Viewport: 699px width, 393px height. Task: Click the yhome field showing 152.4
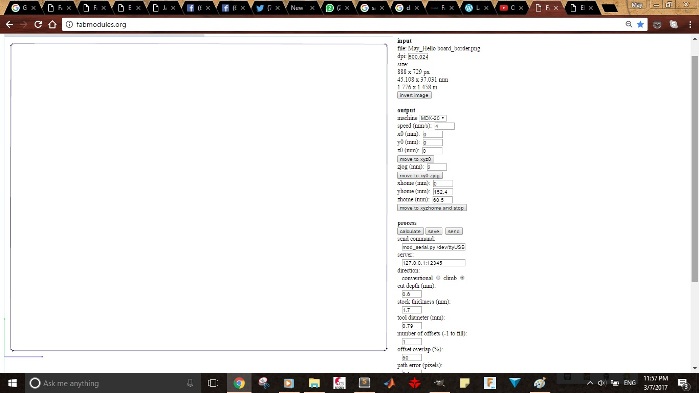coord(443,192)
